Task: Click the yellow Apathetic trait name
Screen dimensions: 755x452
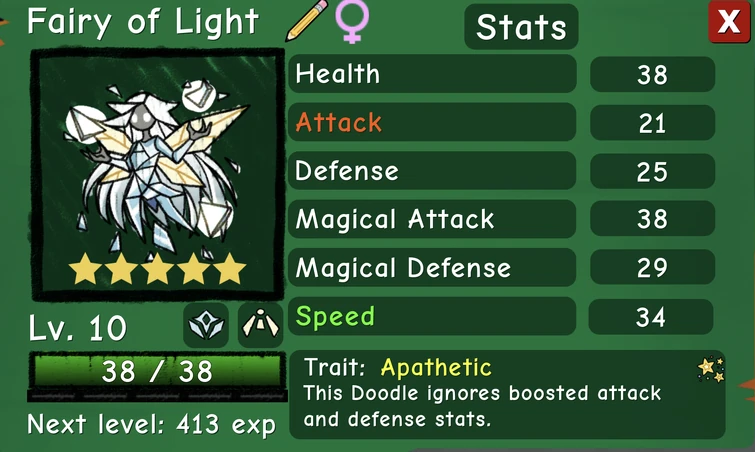Action: point(436,368)
